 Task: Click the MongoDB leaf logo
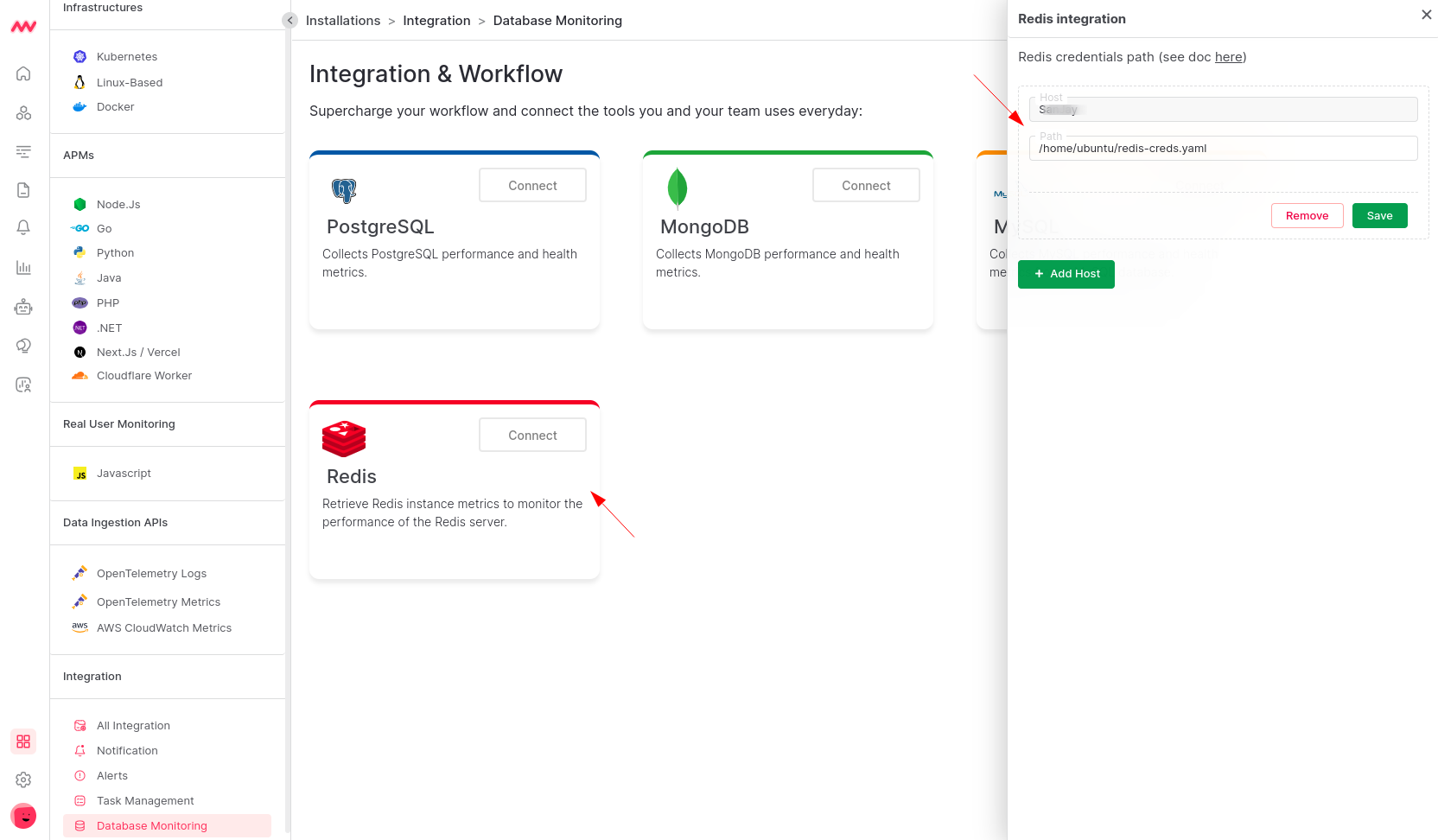[x=678, y=188]
